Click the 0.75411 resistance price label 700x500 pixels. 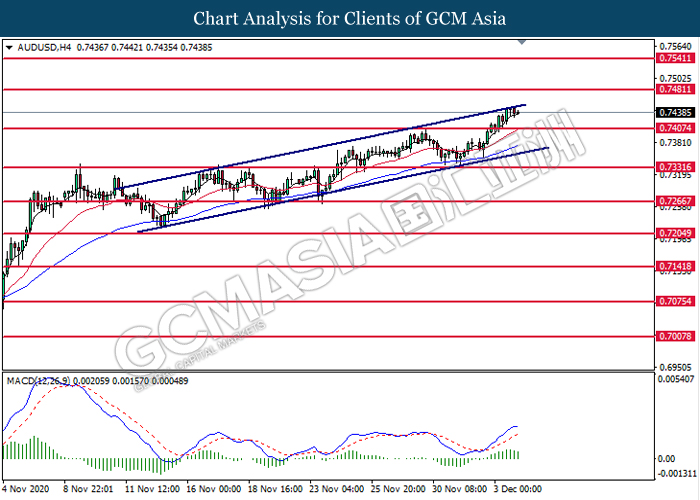675,58
